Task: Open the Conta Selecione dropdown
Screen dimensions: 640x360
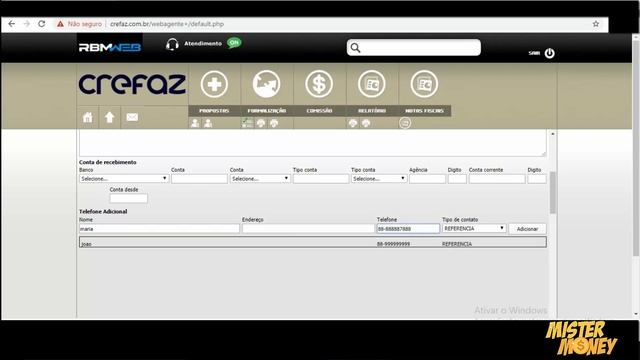Action: 260,179
